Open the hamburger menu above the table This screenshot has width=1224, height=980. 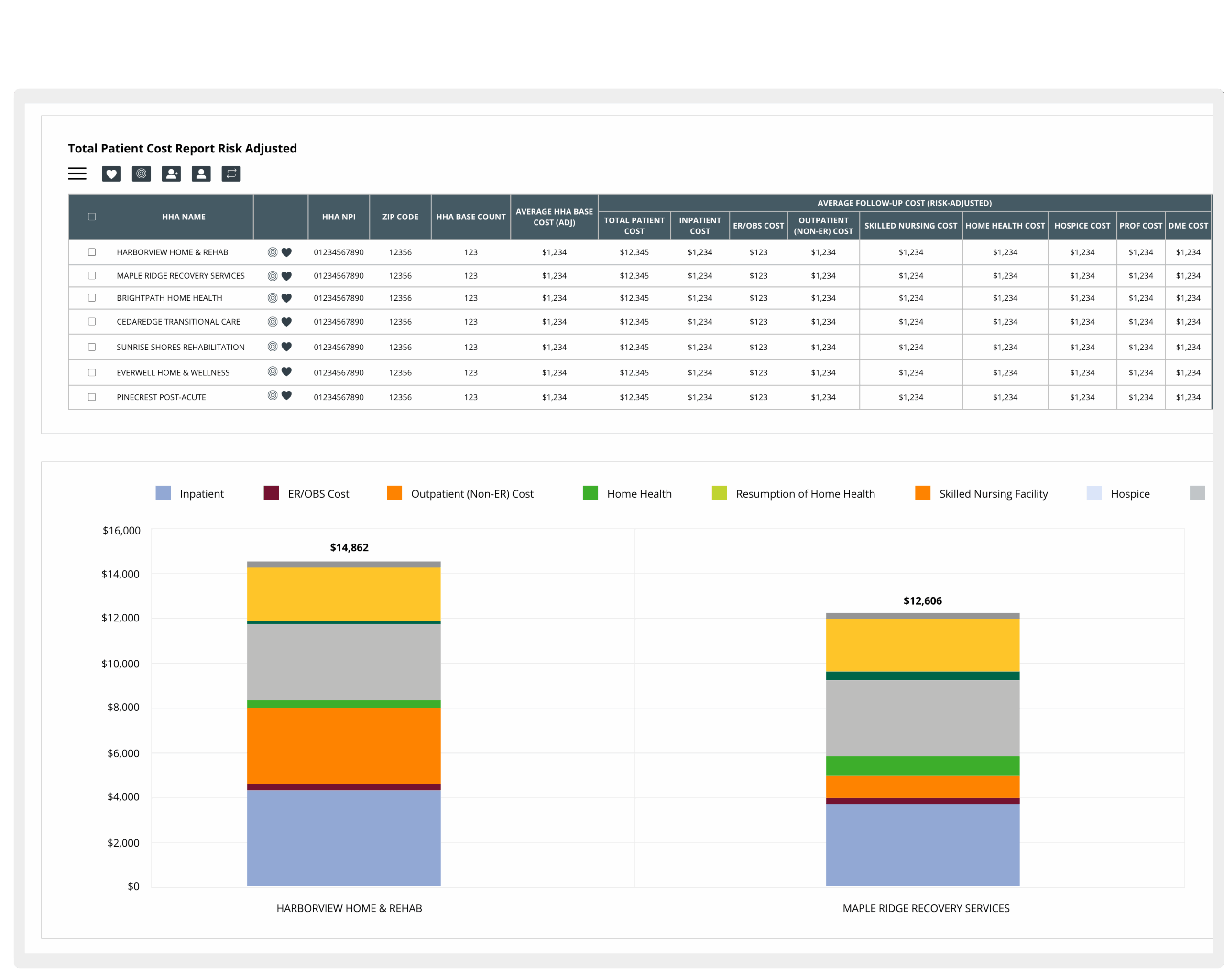[77, 174]
